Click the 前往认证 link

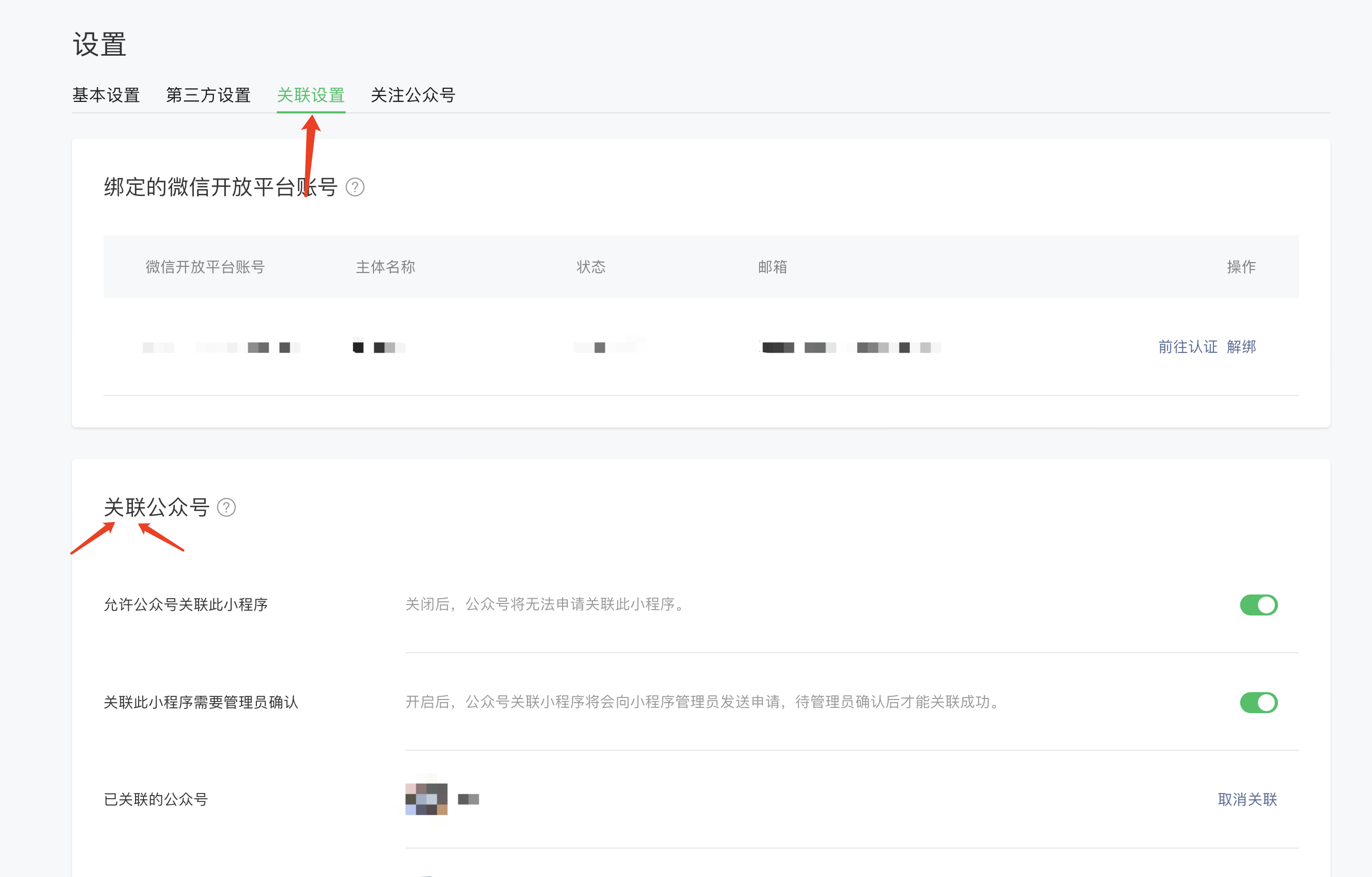point(1188,347)
